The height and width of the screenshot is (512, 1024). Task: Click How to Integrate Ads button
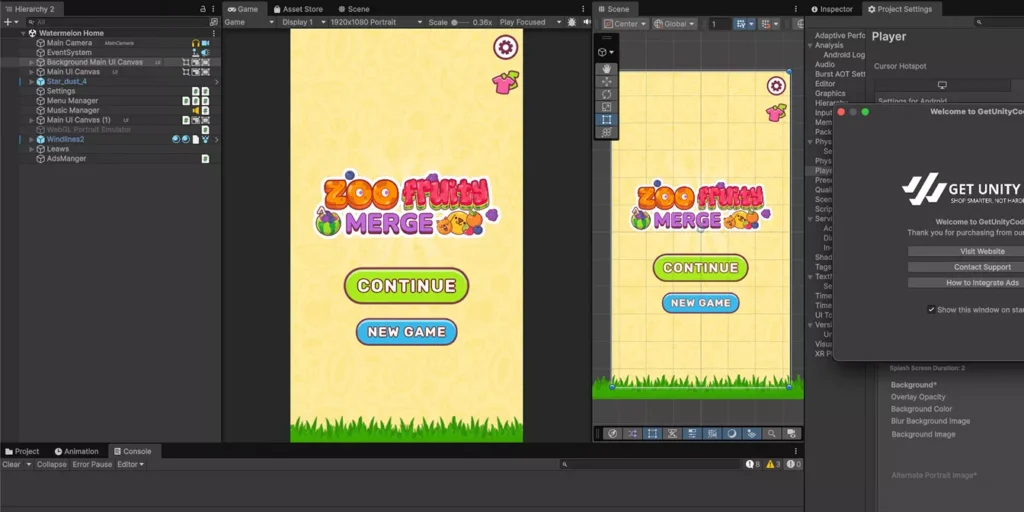coord(982,283)
